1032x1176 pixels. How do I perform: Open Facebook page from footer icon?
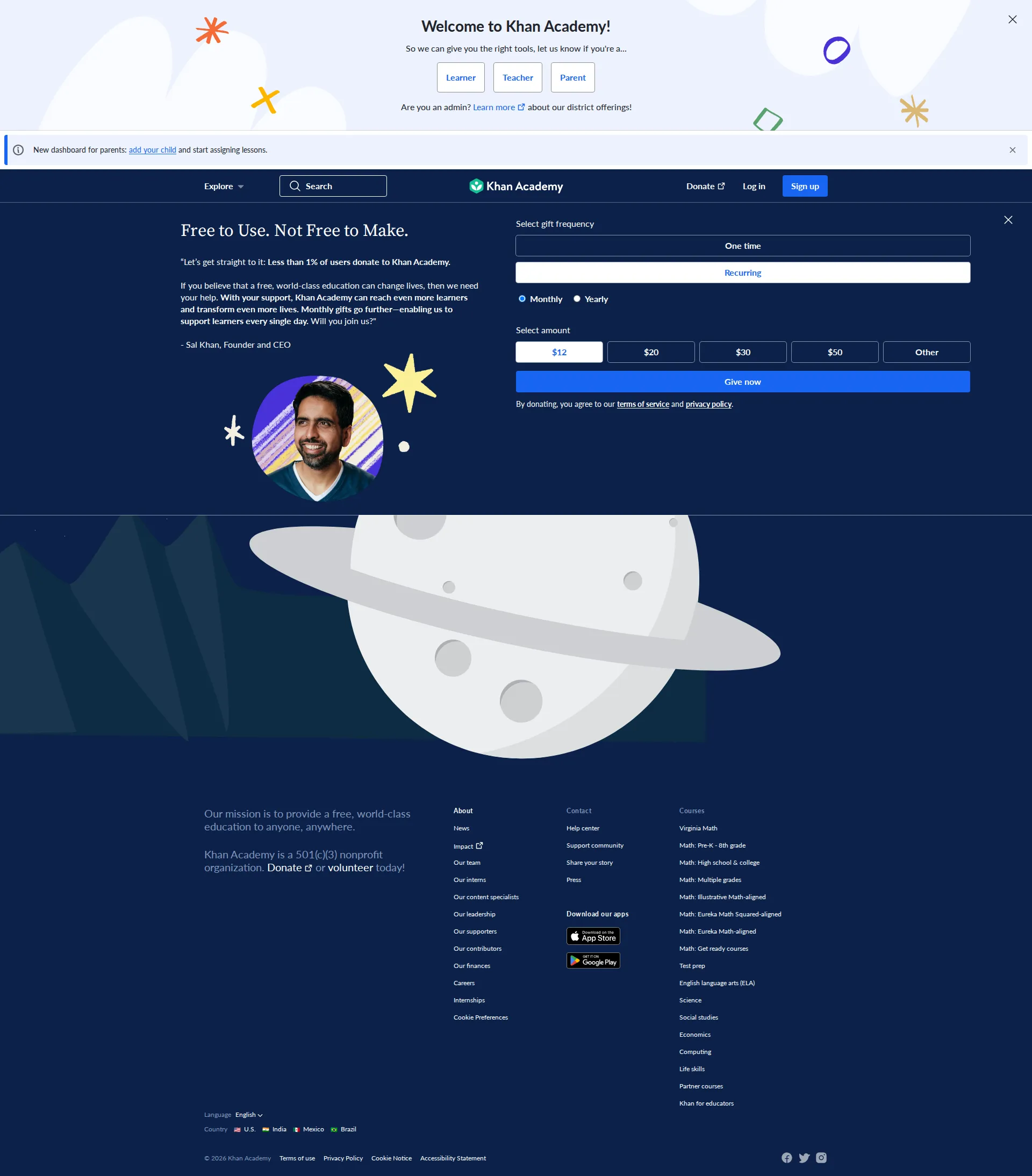786,1158
